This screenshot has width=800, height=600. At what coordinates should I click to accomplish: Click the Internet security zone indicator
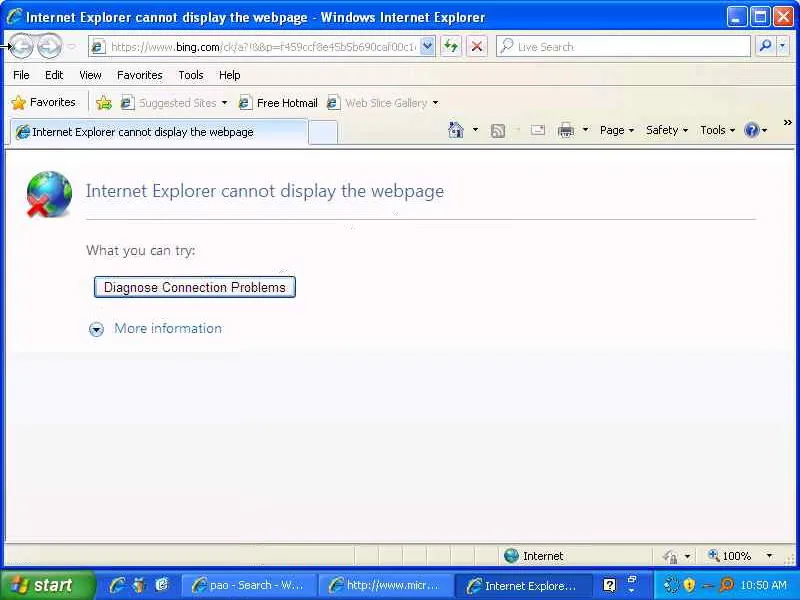(x=534, y=556)
